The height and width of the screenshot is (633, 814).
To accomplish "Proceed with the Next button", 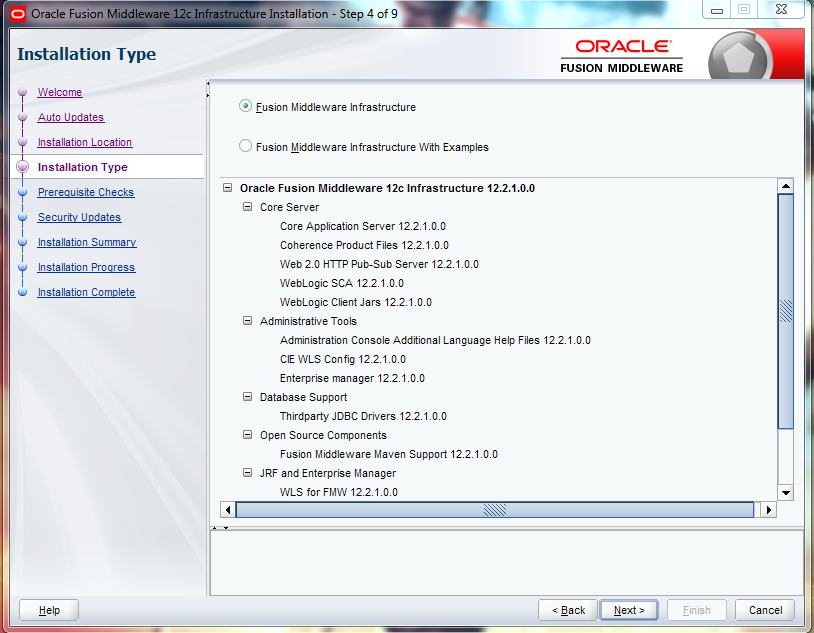I will point(629,610).
